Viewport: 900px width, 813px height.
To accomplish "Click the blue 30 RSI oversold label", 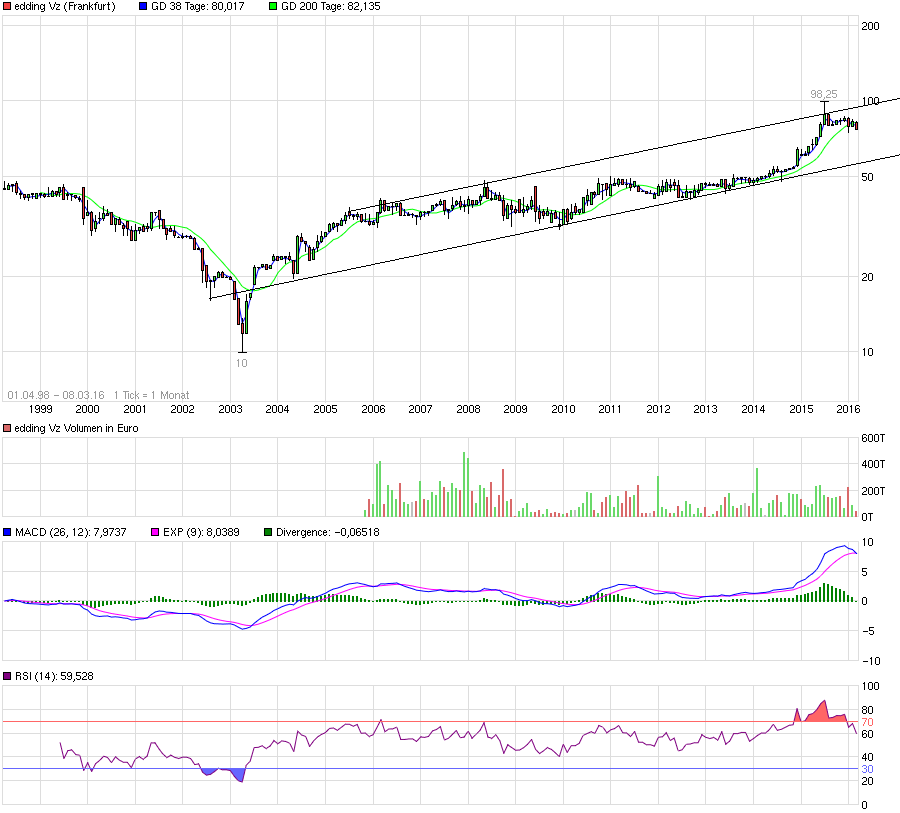I will [867, 769].
